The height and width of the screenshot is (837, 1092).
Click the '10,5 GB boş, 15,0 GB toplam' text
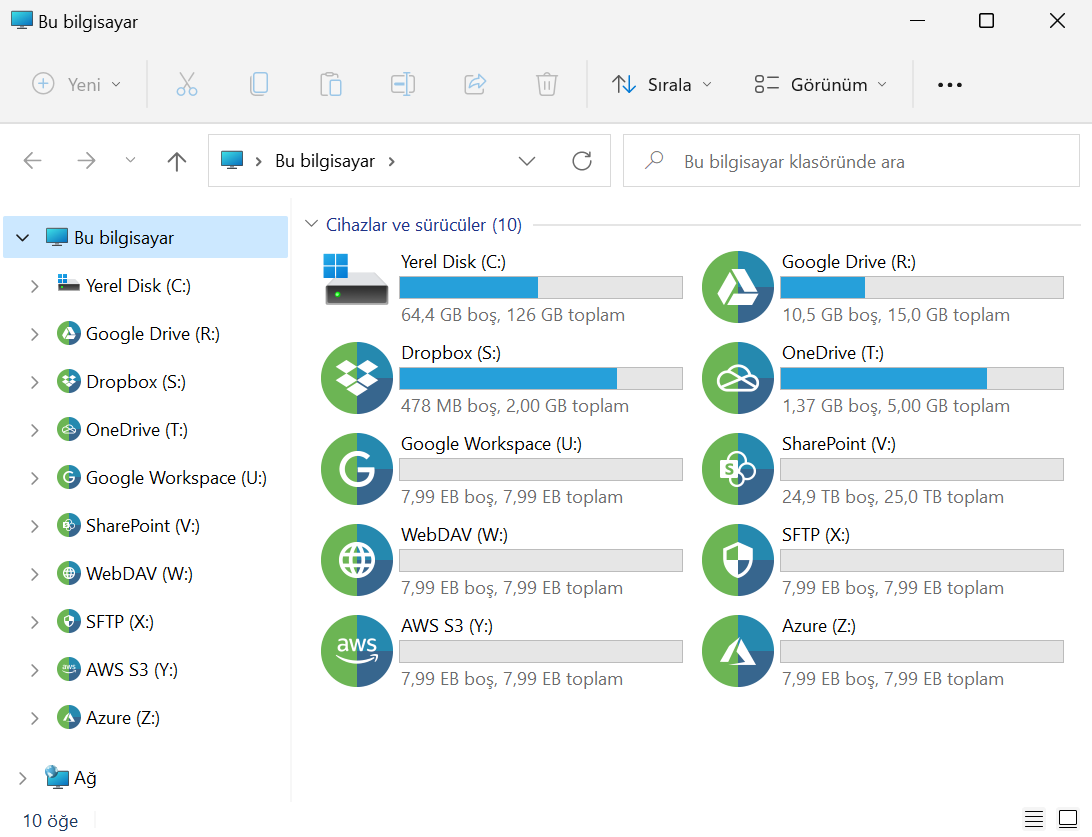pyautogui.click(x=896, y=315)
